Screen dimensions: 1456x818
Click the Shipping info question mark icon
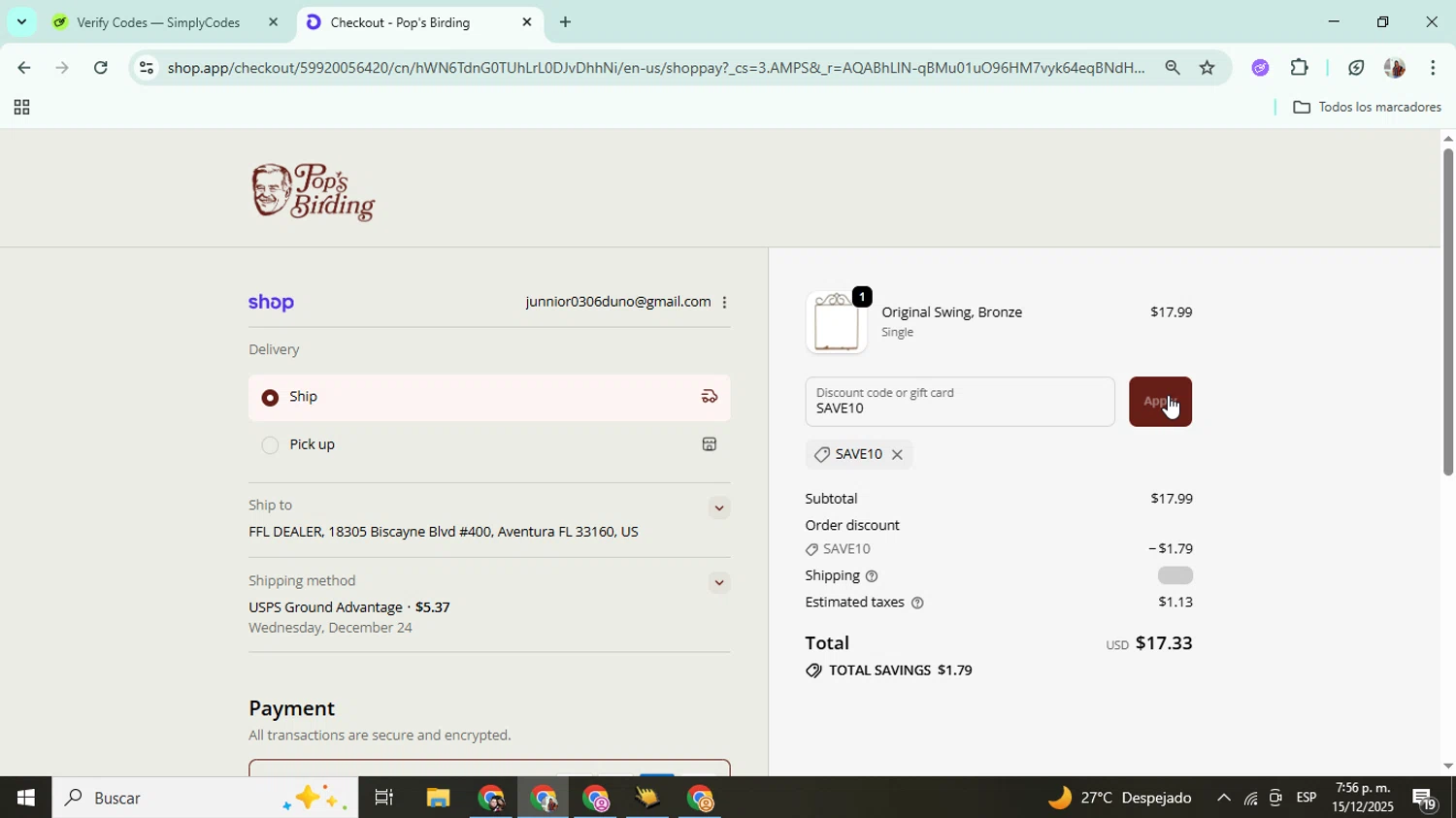(x=872, y=576)
